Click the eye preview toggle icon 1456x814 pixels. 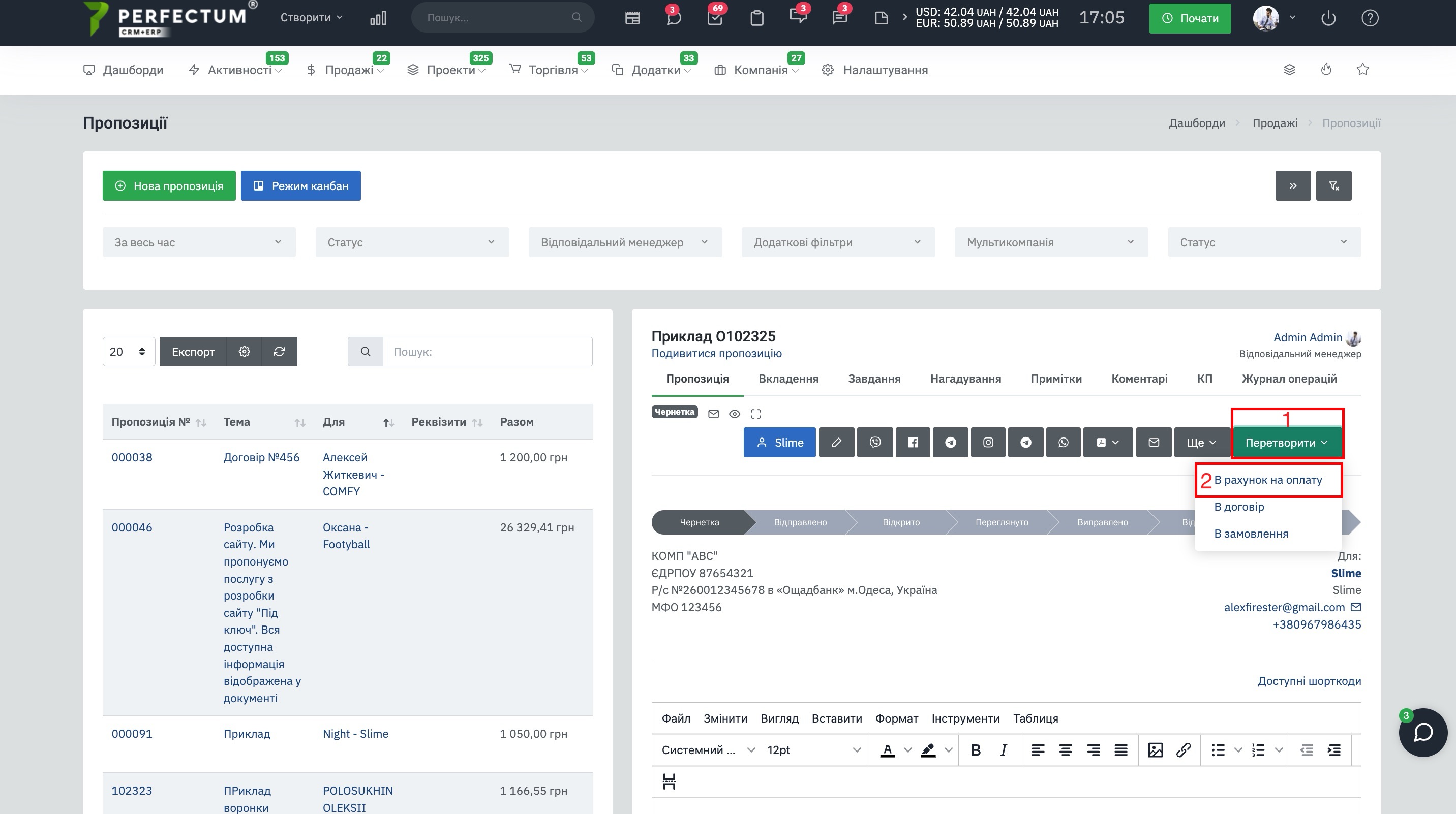pos(734,414)
